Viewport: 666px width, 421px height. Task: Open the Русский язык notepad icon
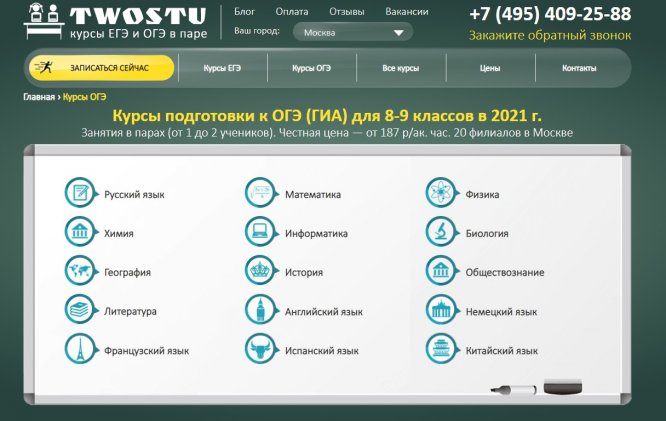tap(80, 193)
